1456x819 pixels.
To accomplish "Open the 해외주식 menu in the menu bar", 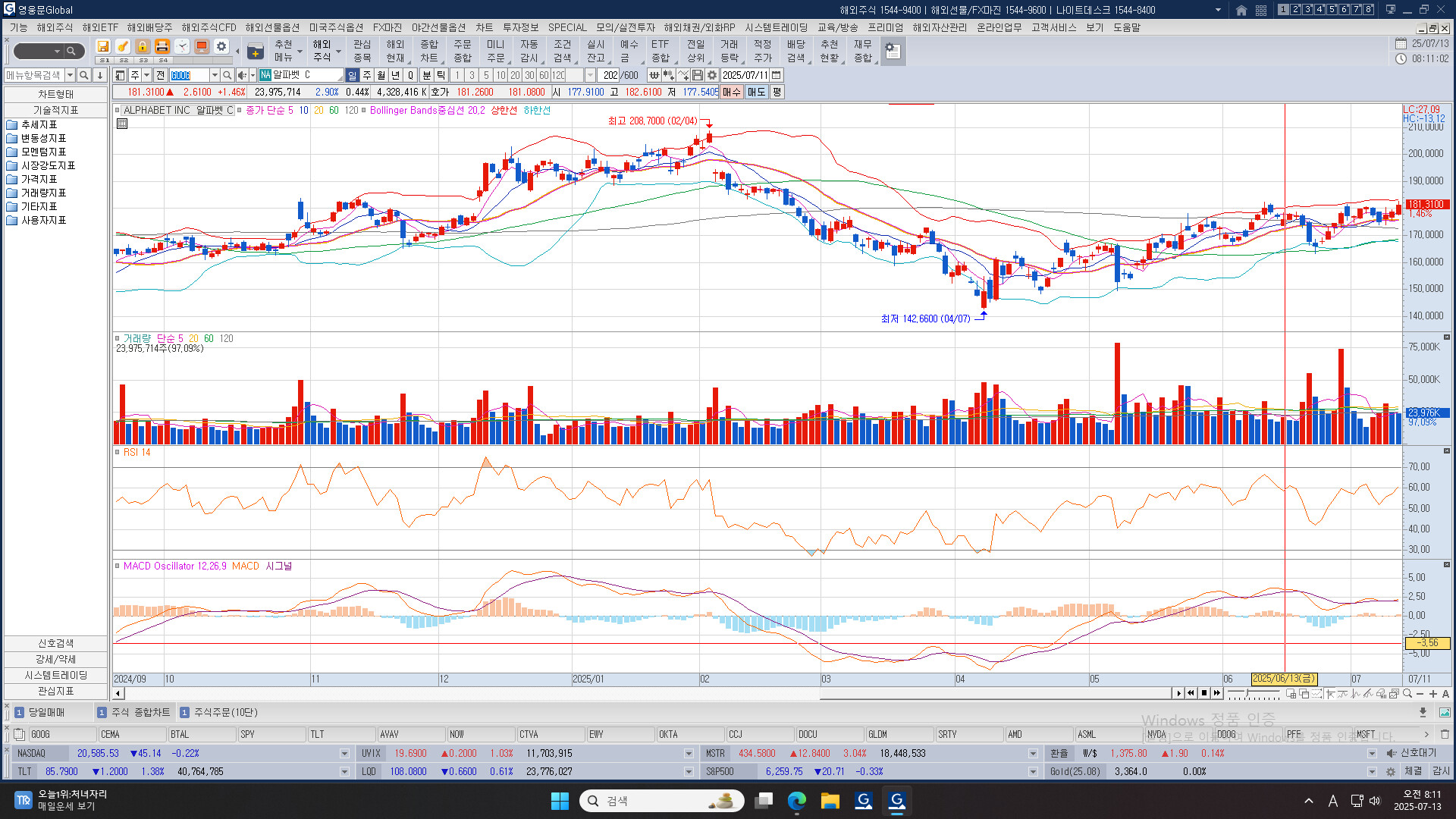I will (x=55, y=27).
